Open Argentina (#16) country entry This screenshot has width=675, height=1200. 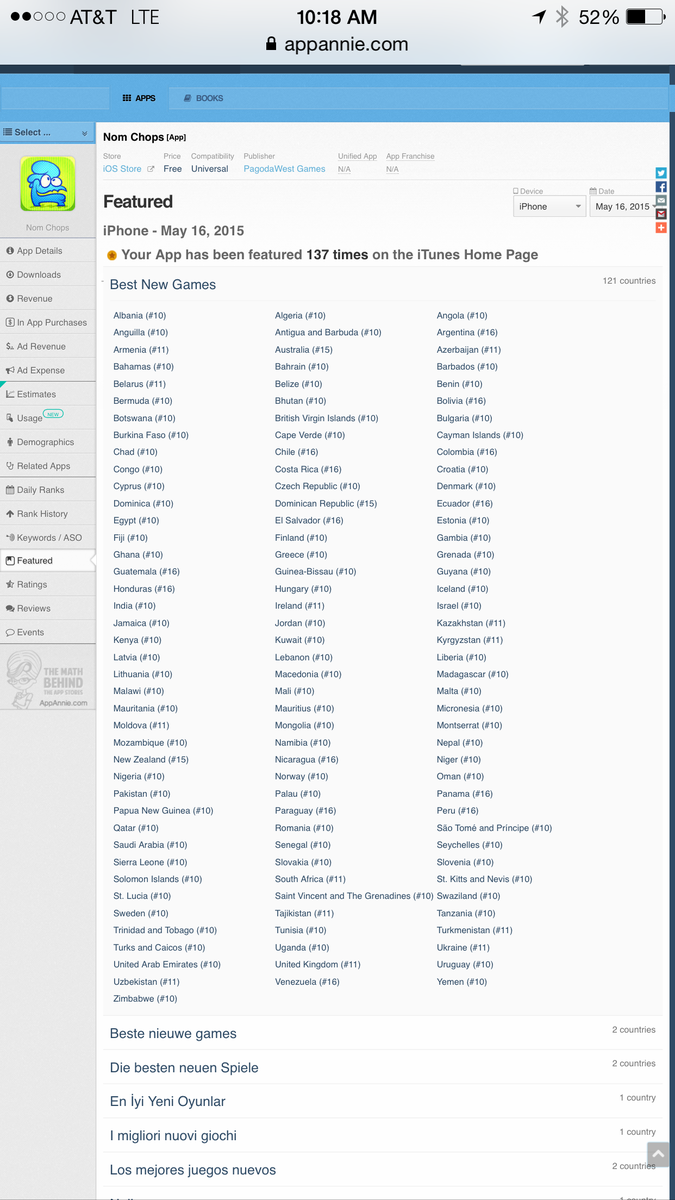tap(467, 333)
